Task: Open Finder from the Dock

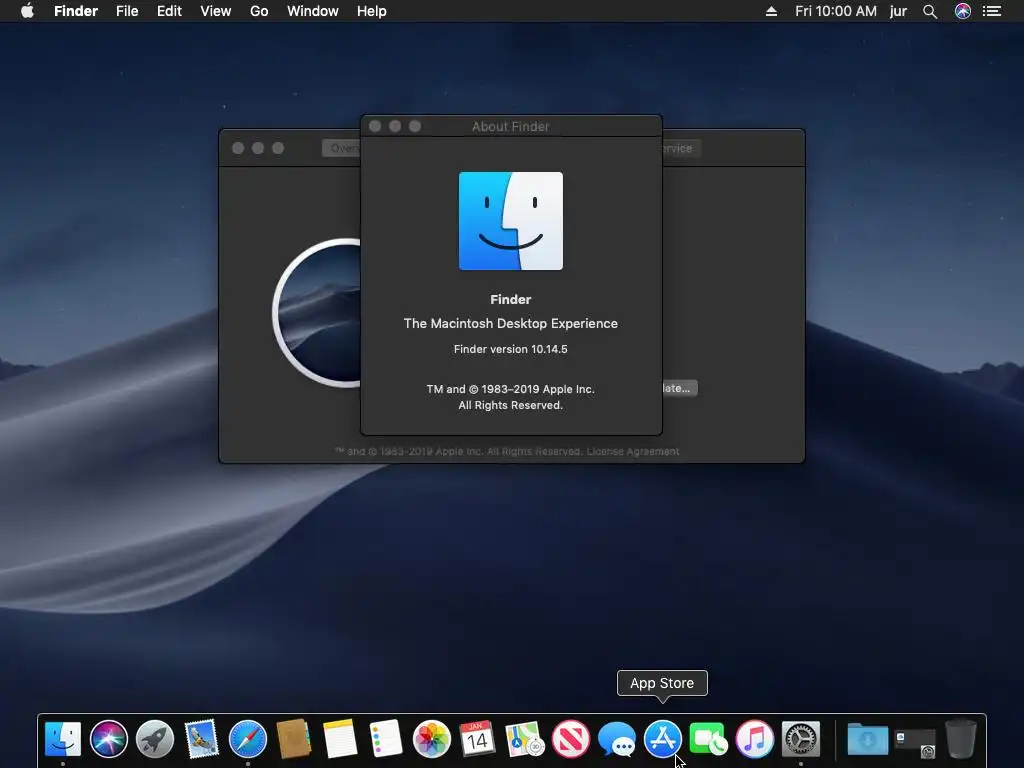Action: [63, 739]
